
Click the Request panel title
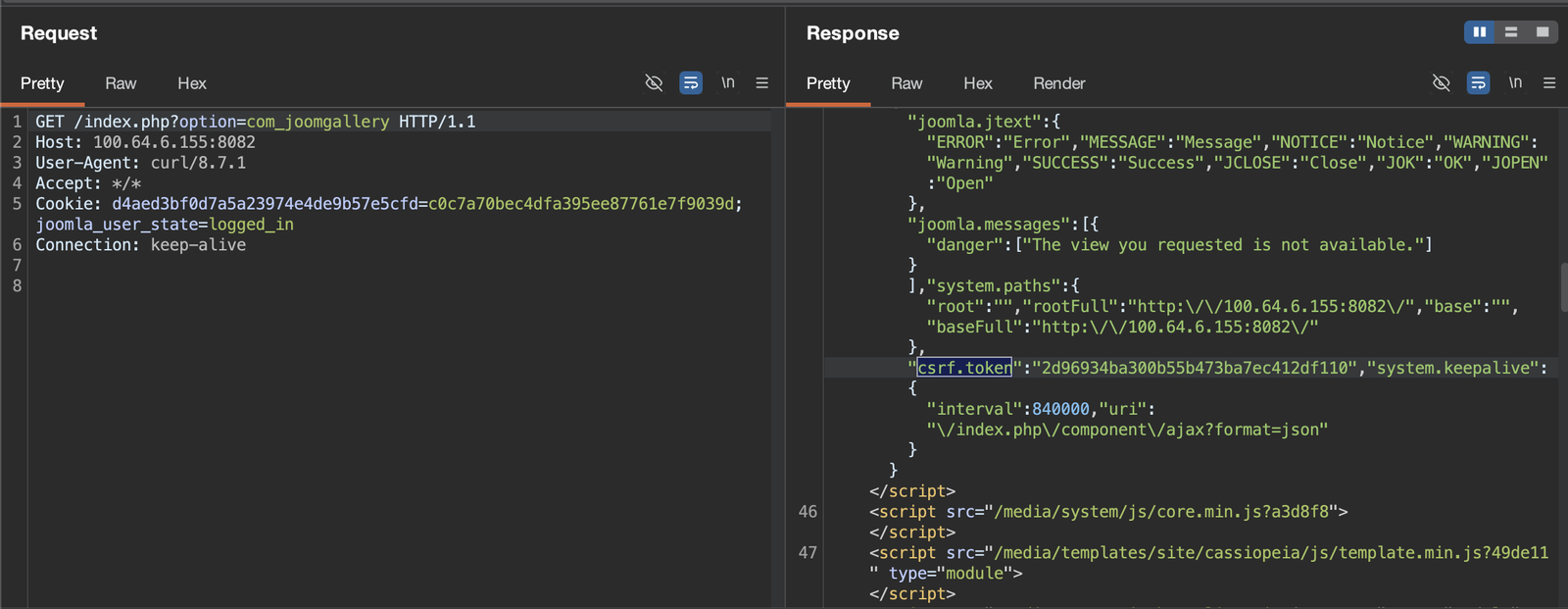[59, 33]
